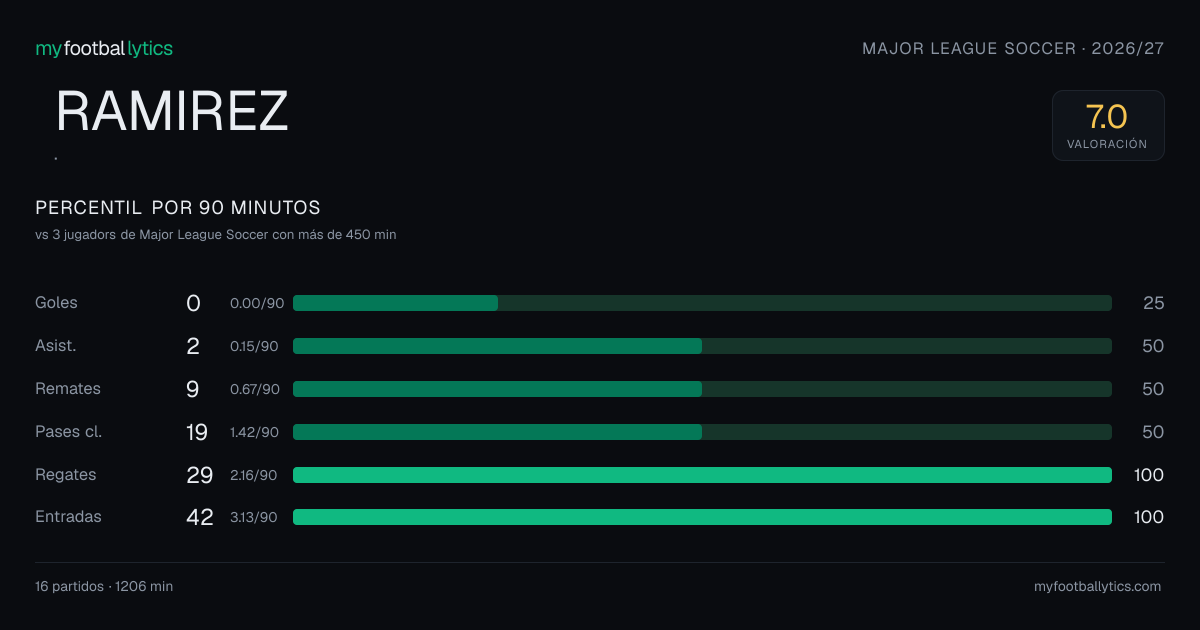Click the Major League Soccer 2026/27 header
The height and width of the screenshot is (630, 1200).
1013,49
